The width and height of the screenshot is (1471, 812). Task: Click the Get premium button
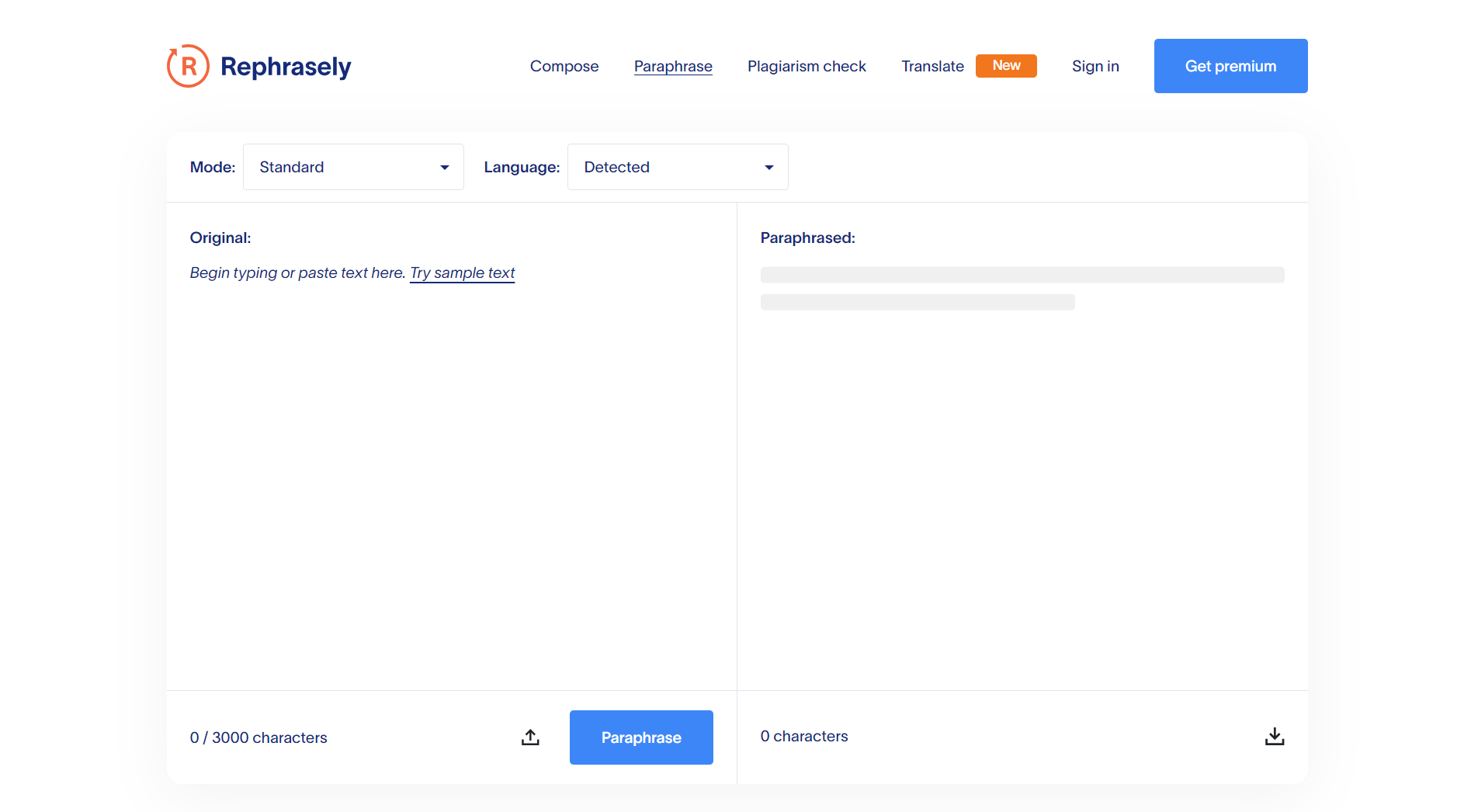pos(1230,66)
